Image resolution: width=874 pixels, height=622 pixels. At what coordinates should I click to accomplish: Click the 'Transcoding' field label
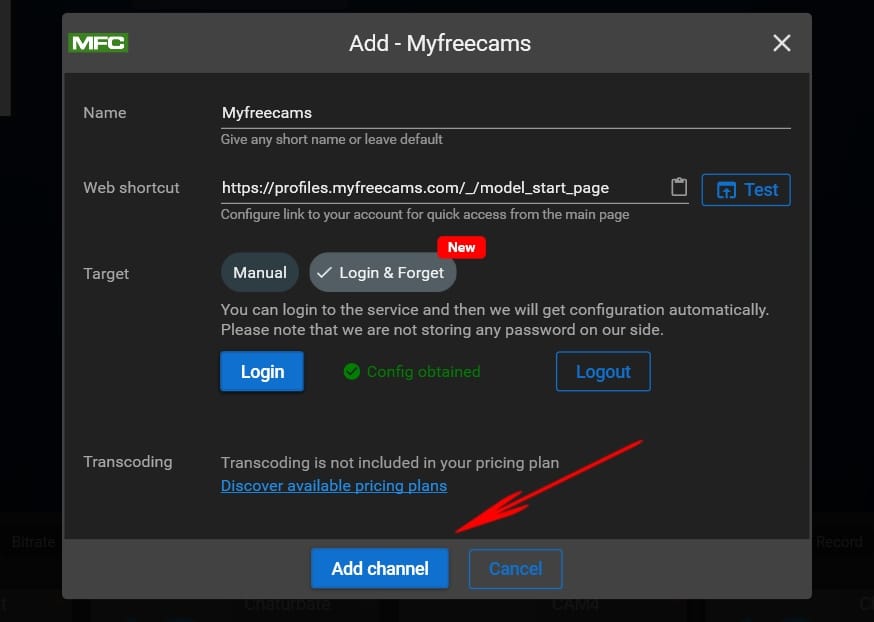point(128,462)
